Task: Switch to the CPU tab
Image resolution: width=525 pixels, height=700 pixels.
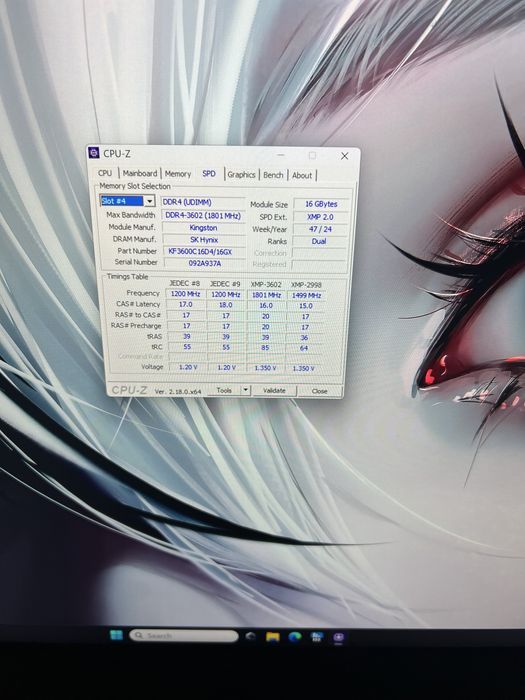Action: click(x=105, y=173)
